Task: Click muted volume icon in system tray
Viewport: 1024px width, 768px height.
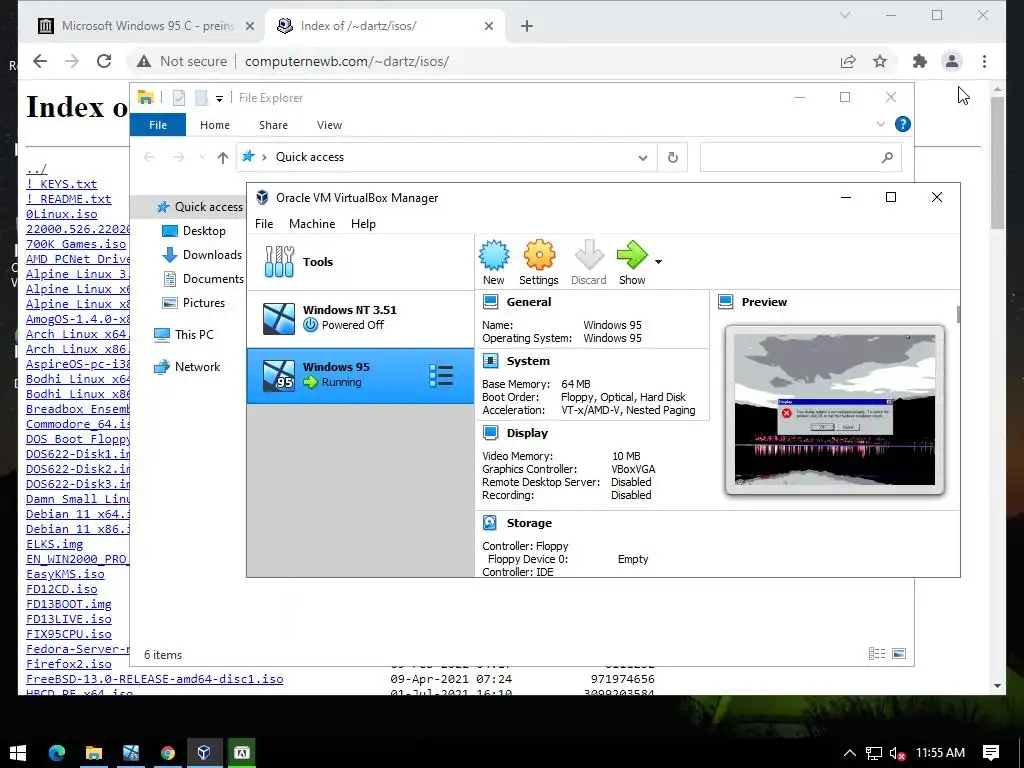Action: click(897, 753)
